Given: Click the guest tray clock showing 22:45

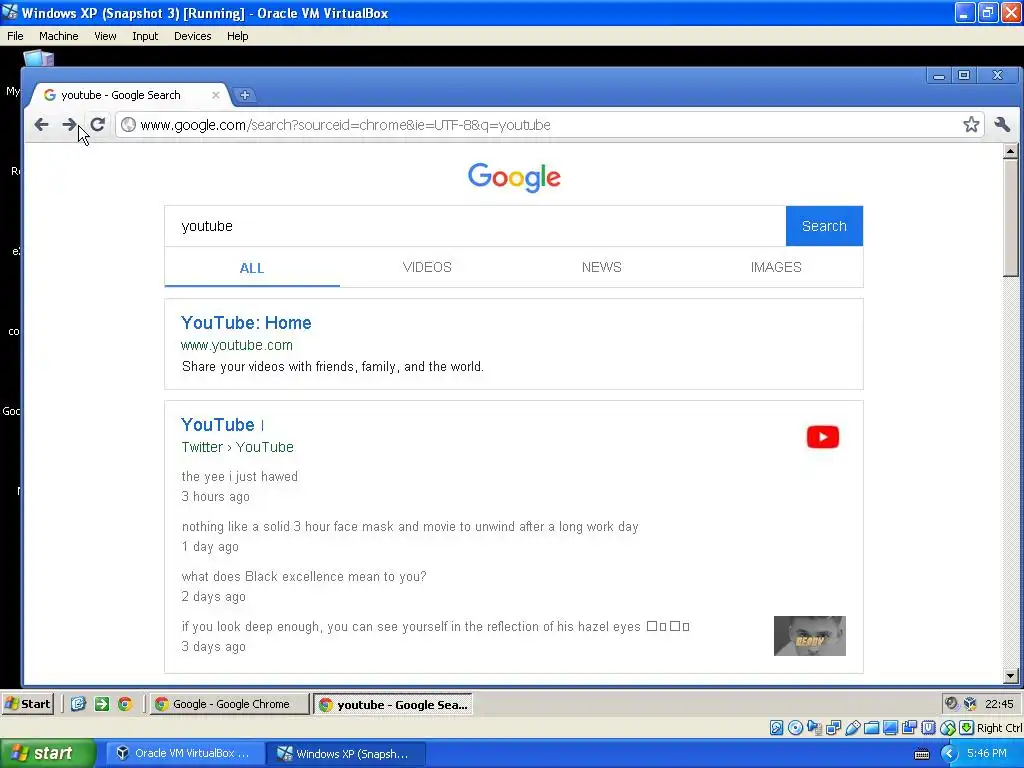Looking at the screenshot, I should click(x=999, y=704).
